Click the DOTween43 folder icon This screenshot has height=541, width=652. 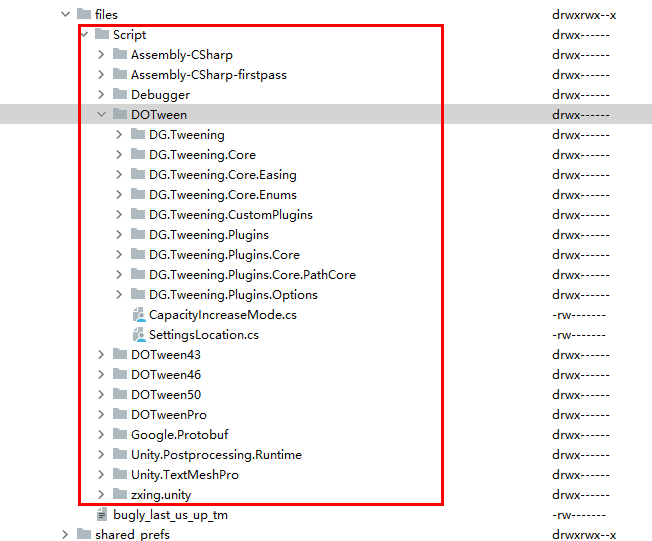tap(120, 353)
